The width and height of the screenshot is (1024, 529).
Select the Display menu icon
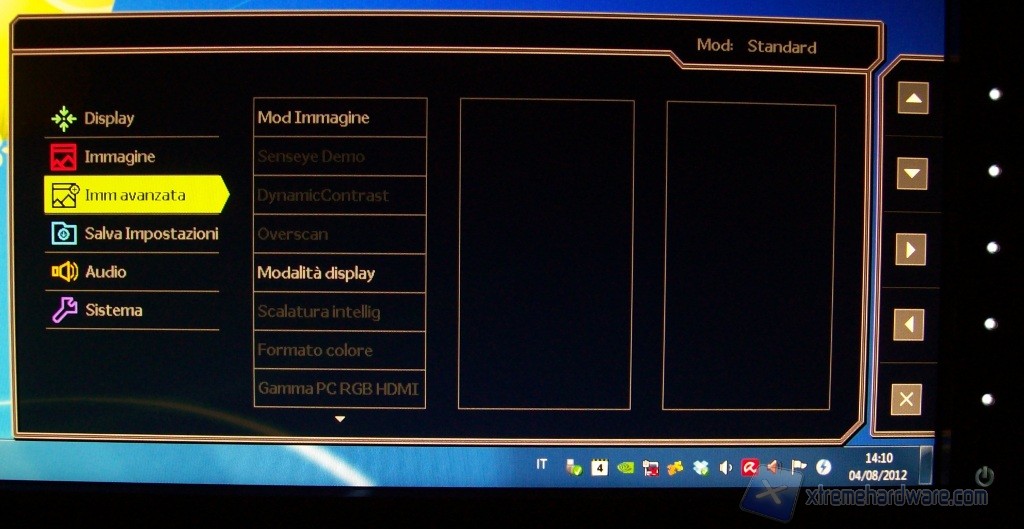point(64,119)
